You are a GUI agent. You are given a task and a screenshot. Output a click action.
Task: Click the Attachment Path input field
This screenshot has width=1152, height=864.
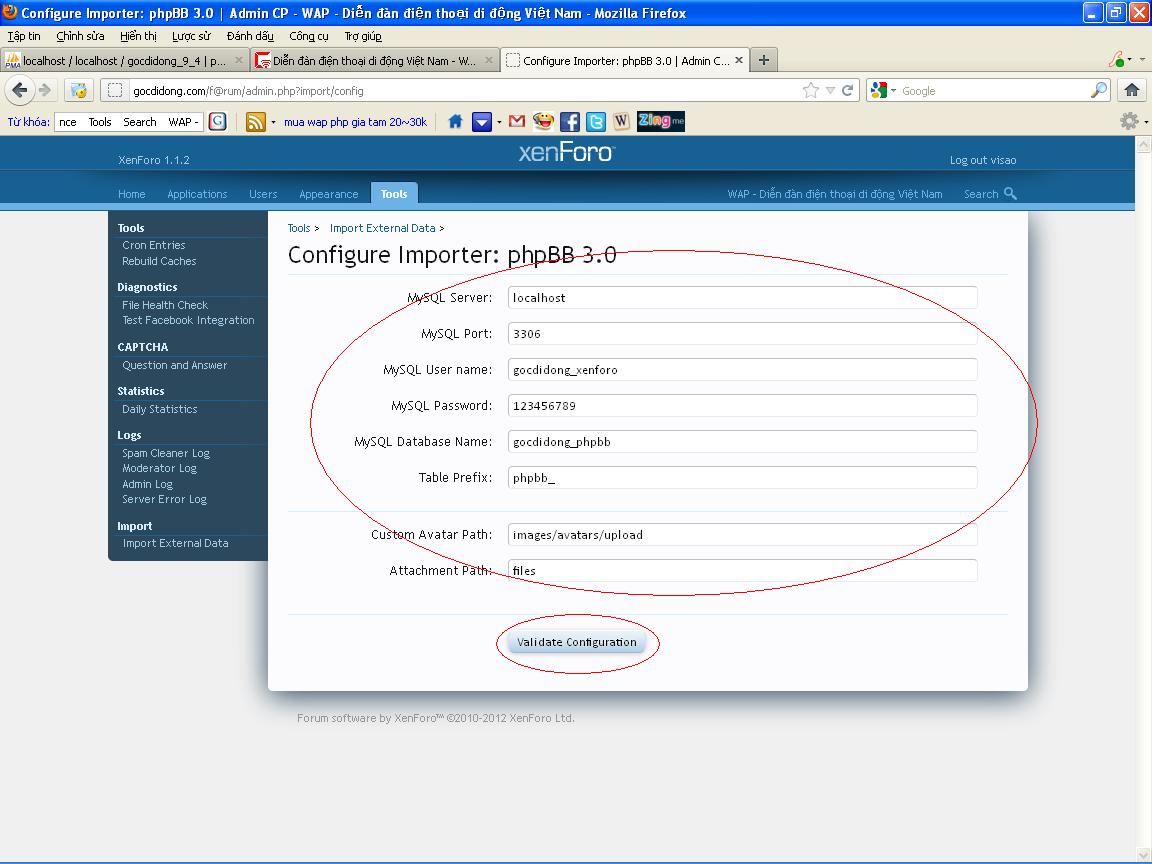coord(743,571)
